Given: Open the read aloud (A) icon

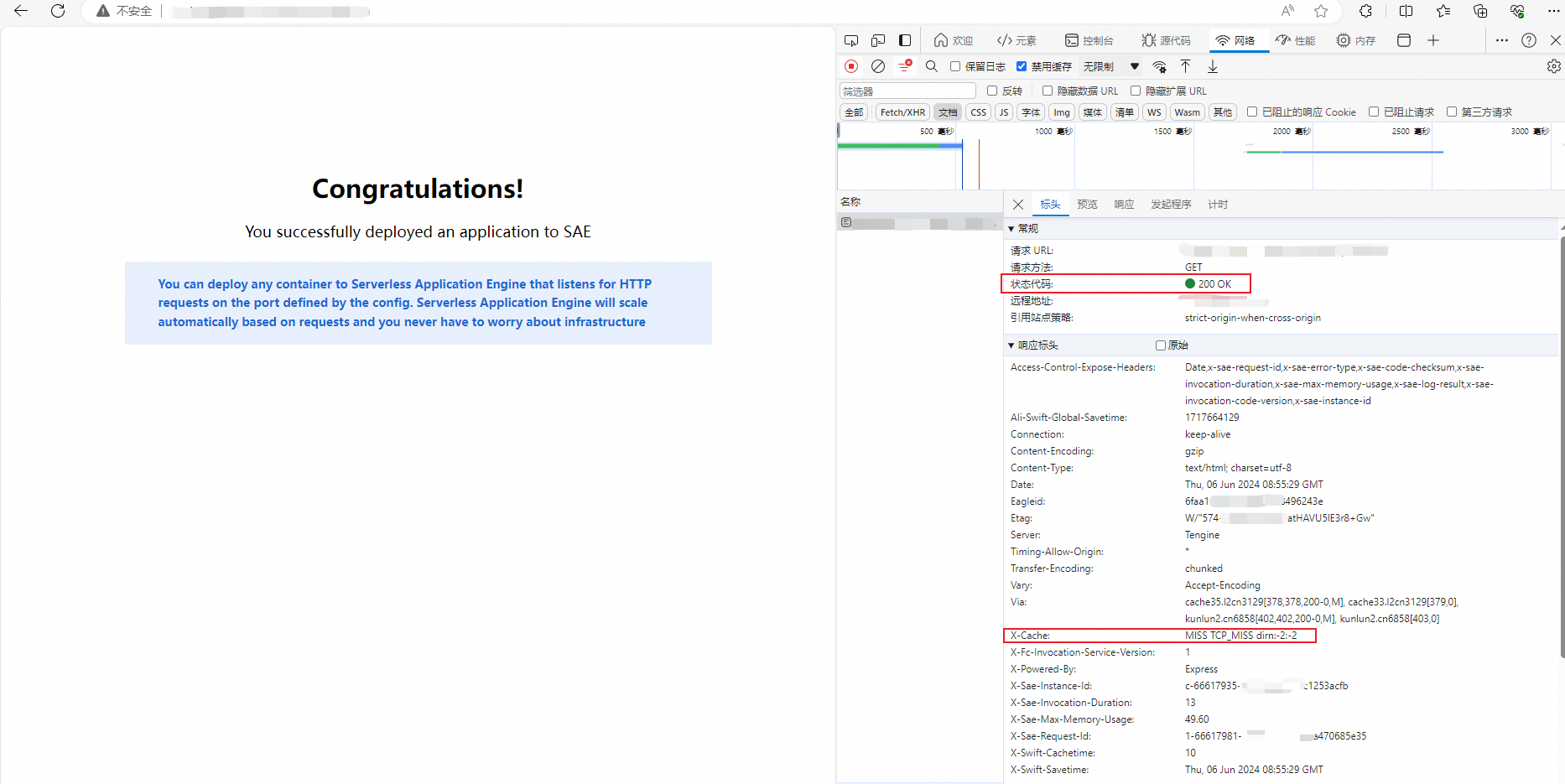Looking at the screenshot, I should tap(1287, 11).
